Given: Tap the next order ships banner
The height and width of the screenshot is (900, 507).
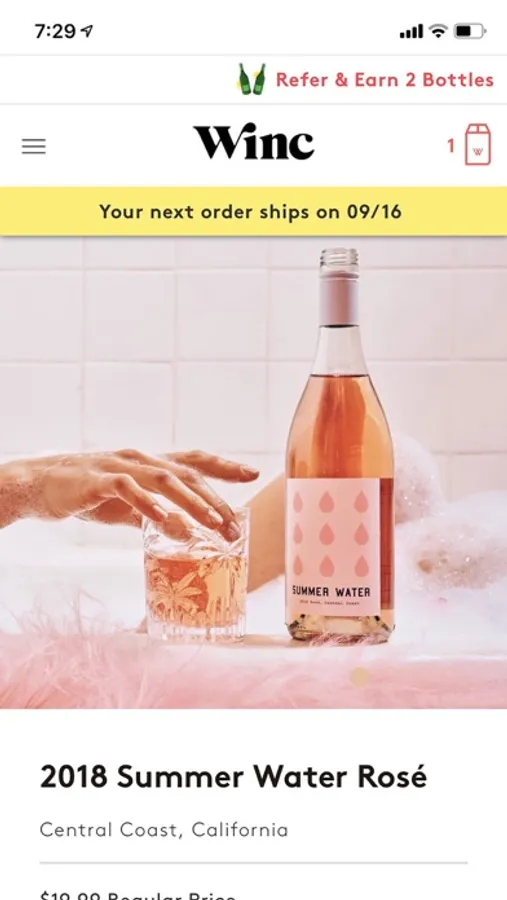Looking at the screenshot, I should point(253,211).
